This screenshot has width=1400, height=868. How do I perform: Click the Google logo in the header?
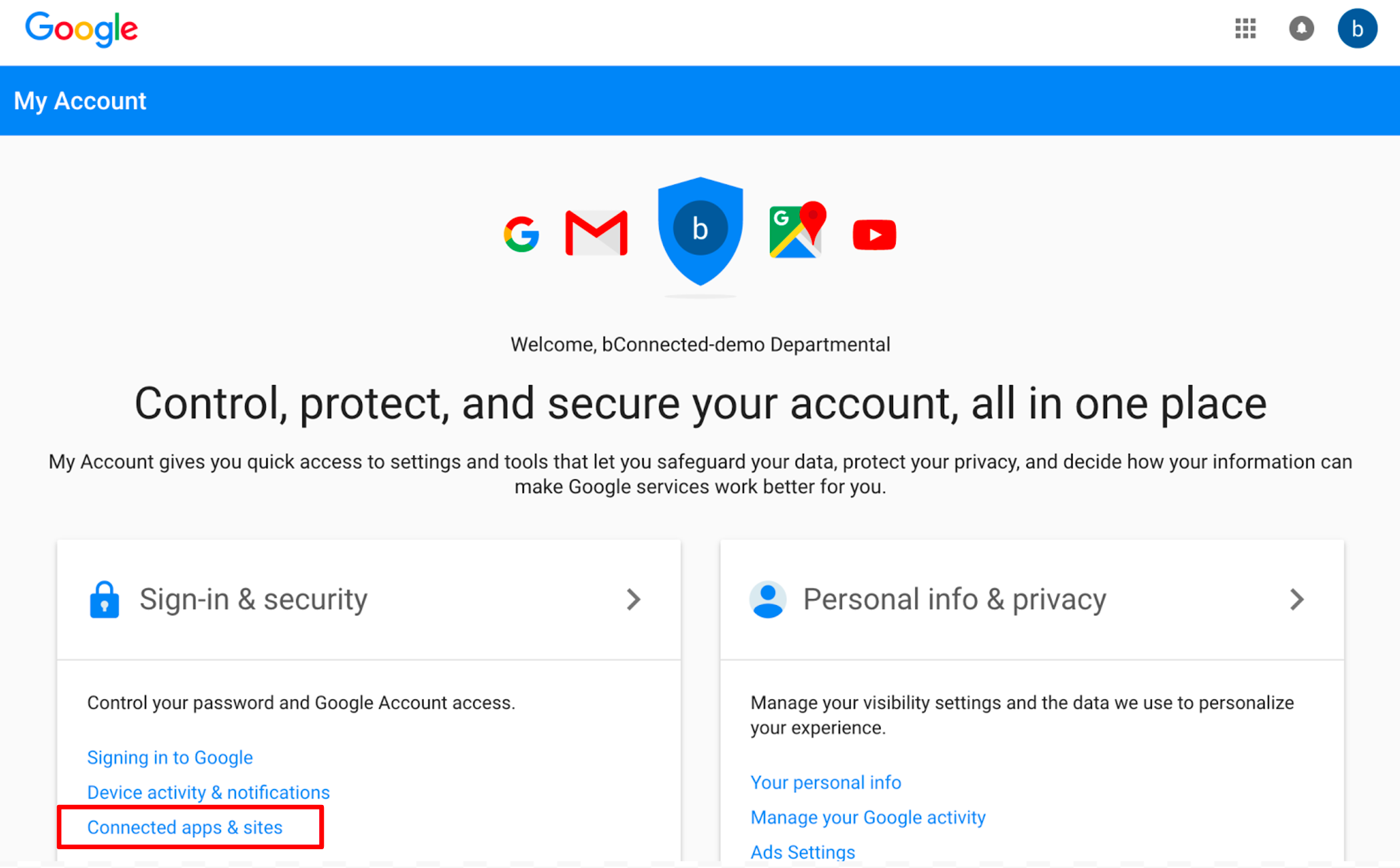point(82,30)
